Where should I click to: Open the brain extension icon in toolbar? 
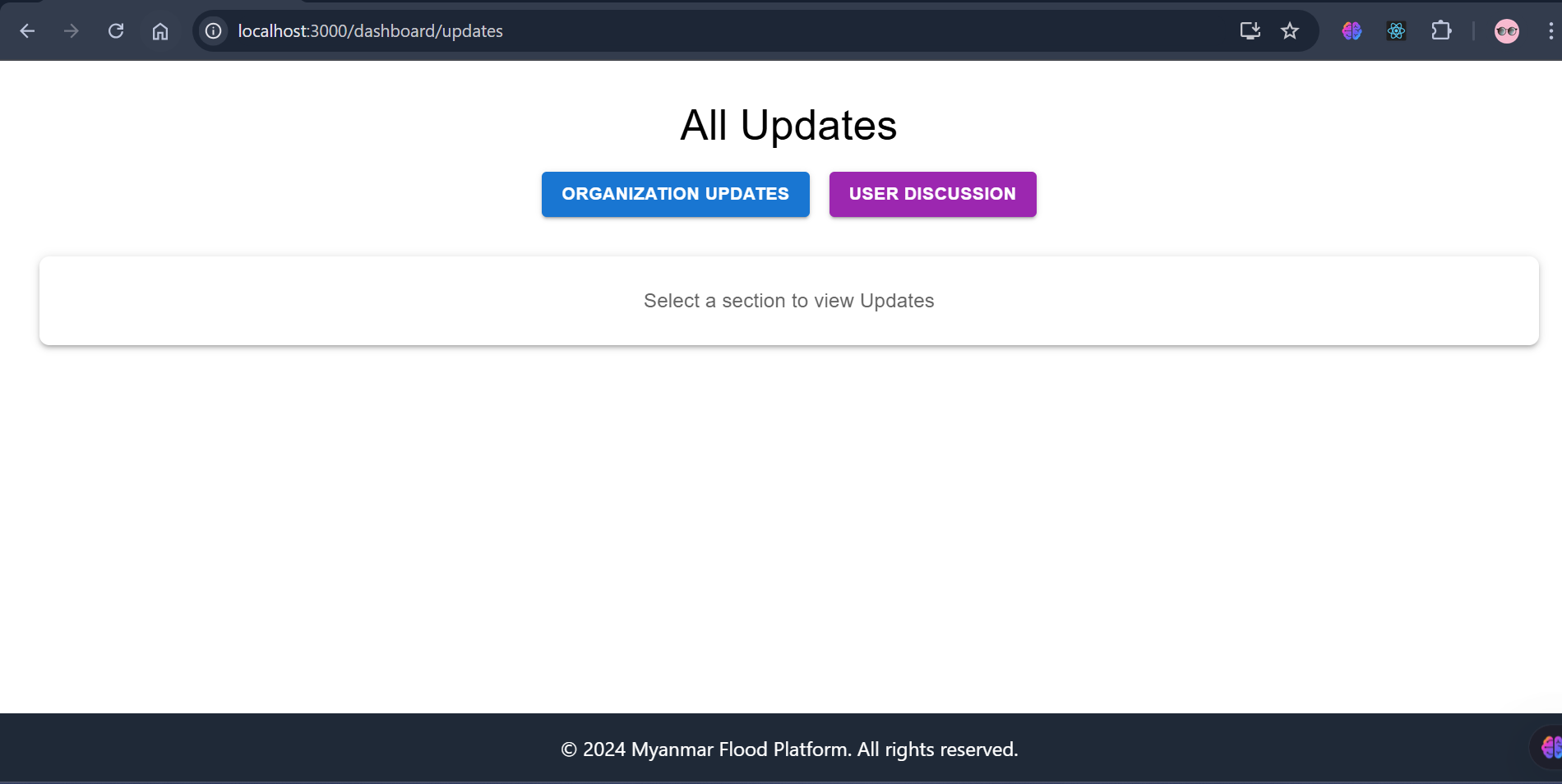click(1352, 31)
